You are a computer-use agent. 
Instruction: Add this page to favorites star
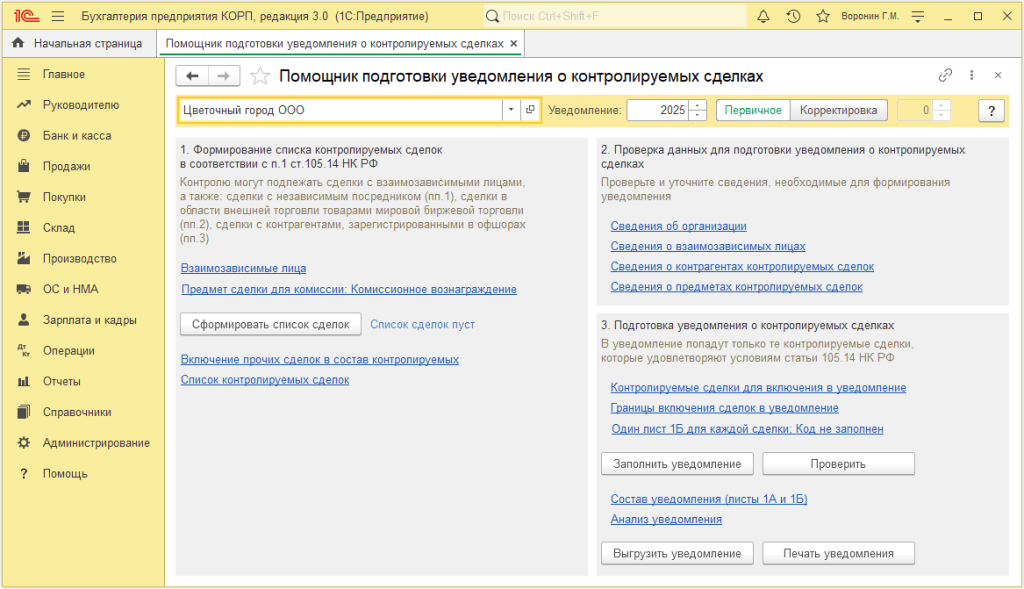tap(260, 76)
